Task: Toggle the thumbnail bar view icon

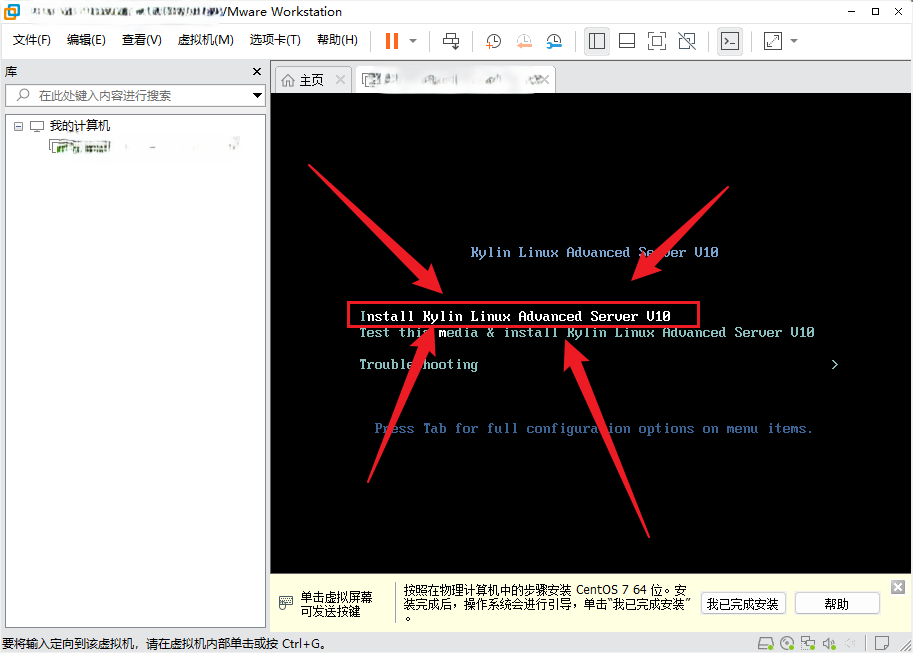Action: point(627,41)
